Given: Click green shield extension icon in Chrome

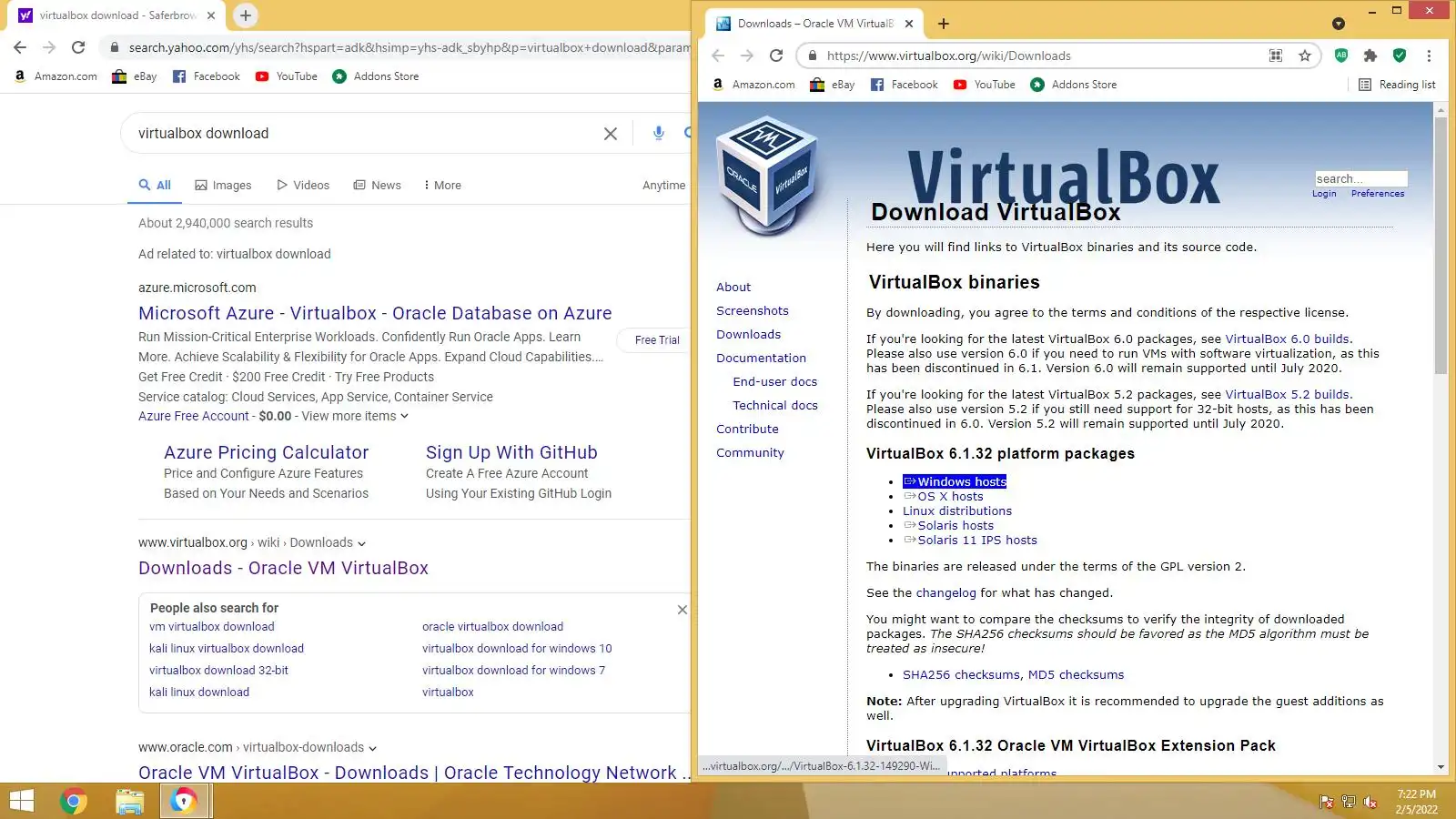Looking at the screenshot, I should click(1400, 56).
